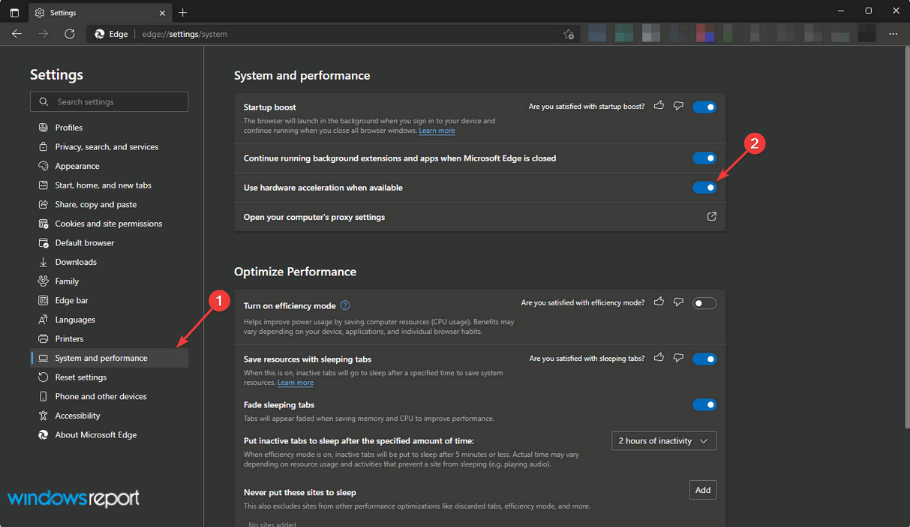Click Add for never-sleep sites
This screenshot has height=527, width=910.
702,490
